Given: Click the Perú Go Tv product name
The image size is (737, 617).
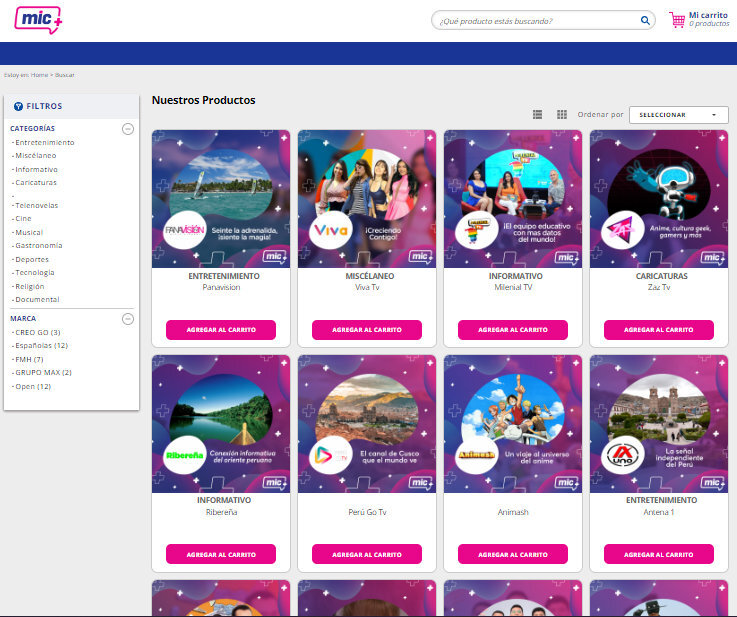Looking at the screenshot, I should (367, 512).
